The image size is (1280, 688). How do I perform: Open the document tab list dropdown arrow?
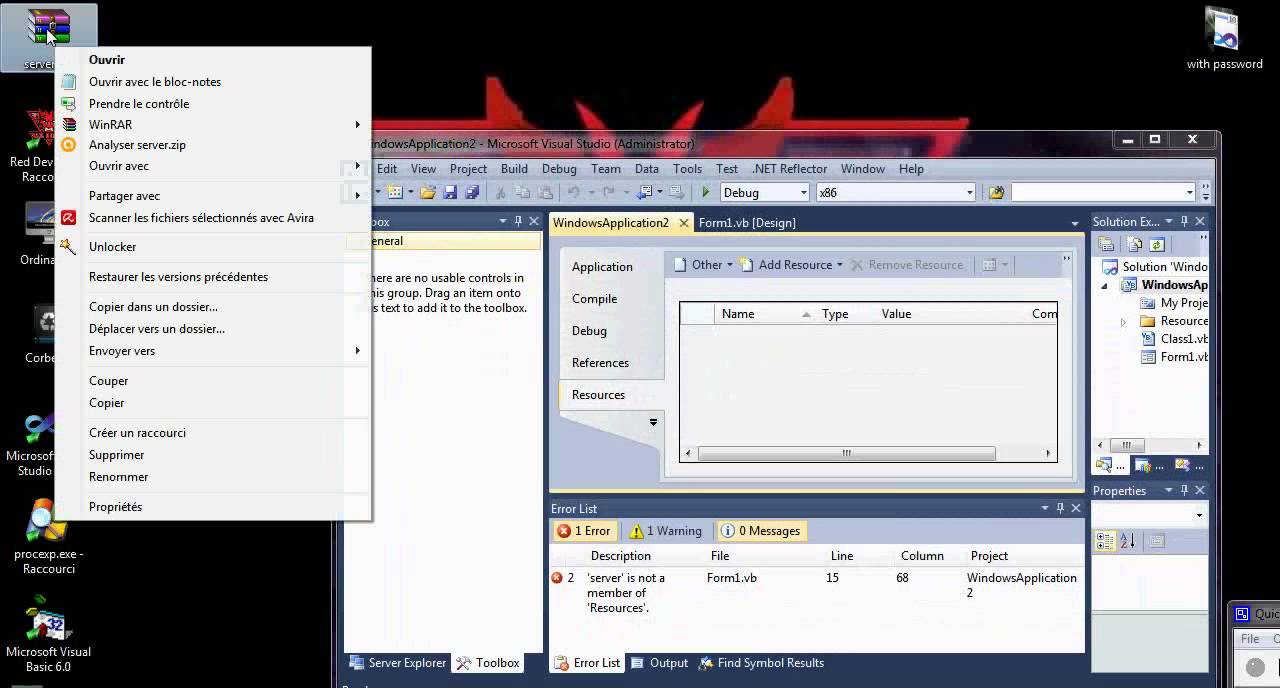coord(1075,223)
